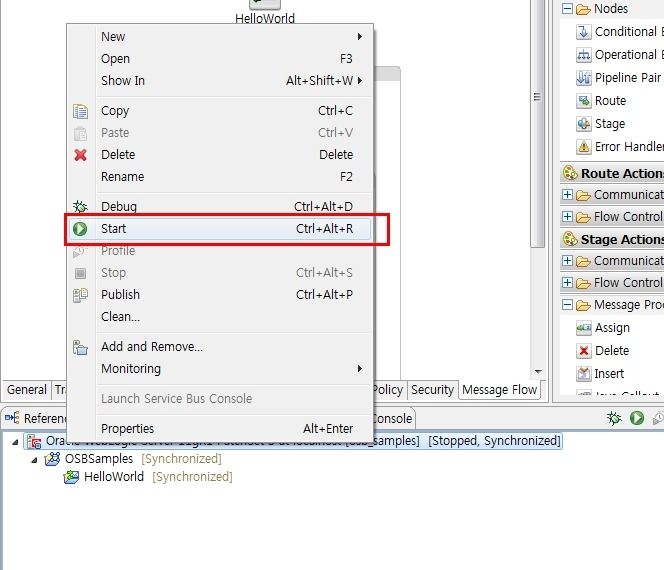The image size is (664, 570).
Task: Click the green start server toolbar icon
Action: tap(637, 418)
